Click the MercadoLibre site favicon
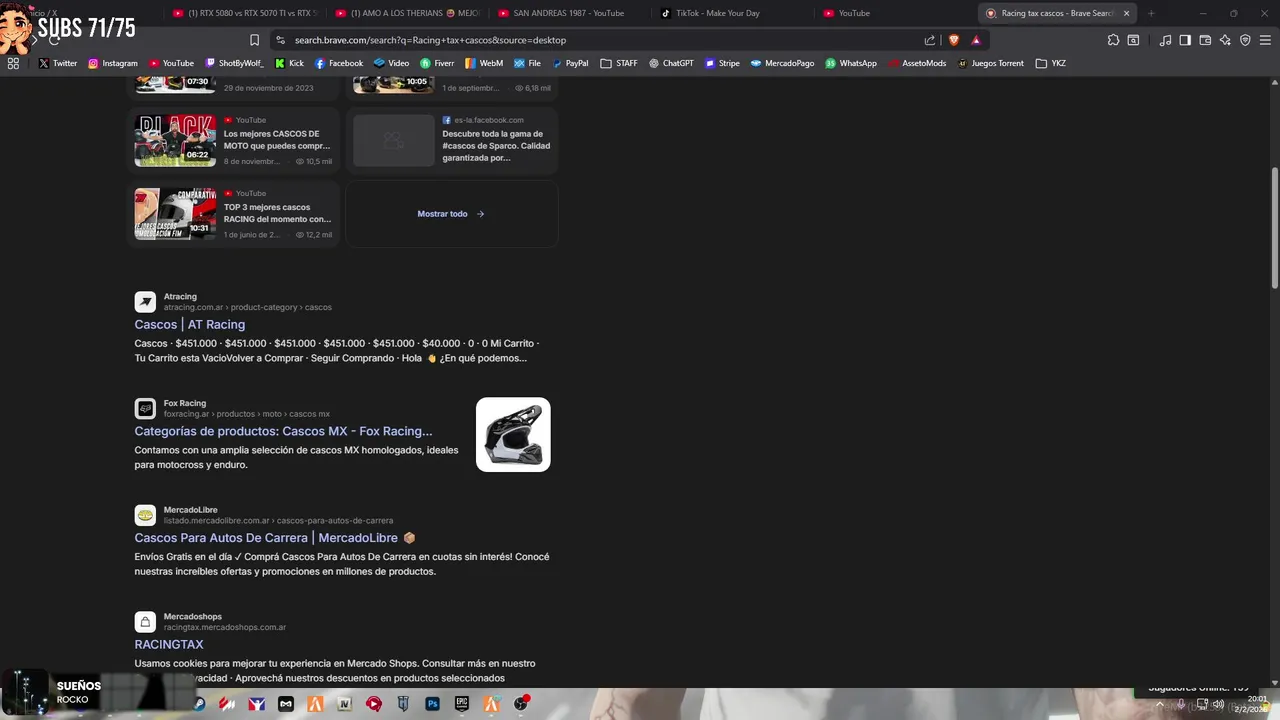The height and width of the screenshot is (720, 1280). (146, 515)
